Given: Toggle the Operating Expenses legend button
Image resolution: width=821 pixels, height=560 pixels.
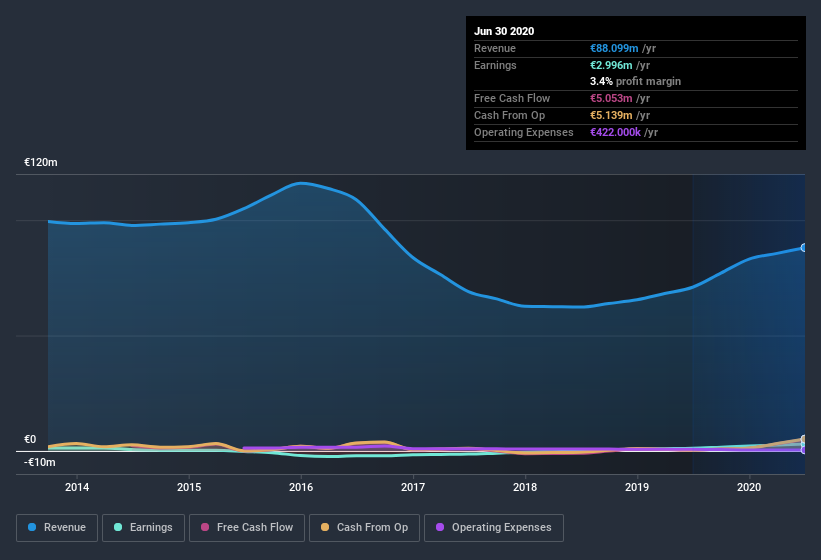Looking at the screenshot, I should click(x=493, y=528).
